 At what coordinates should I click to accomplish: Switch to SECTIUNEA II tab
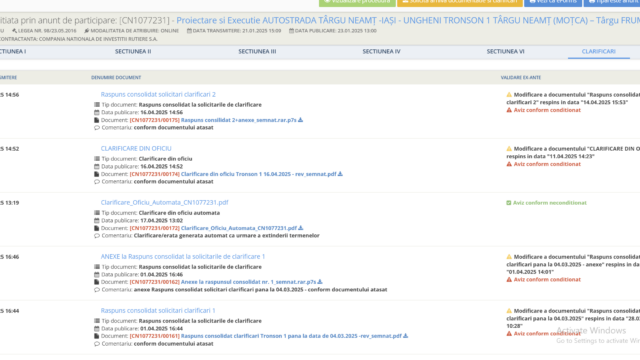[x=133, y=51]
